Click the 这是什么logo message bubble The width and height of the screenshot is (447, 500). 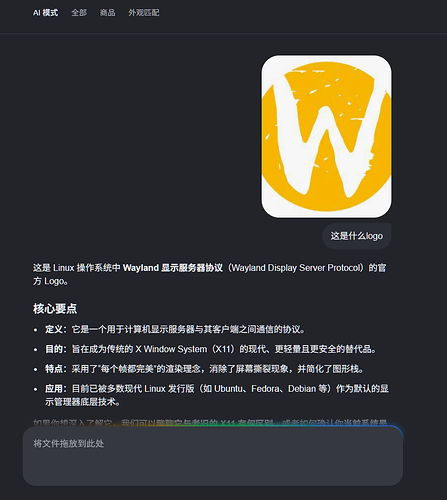(x=357, y=236)
